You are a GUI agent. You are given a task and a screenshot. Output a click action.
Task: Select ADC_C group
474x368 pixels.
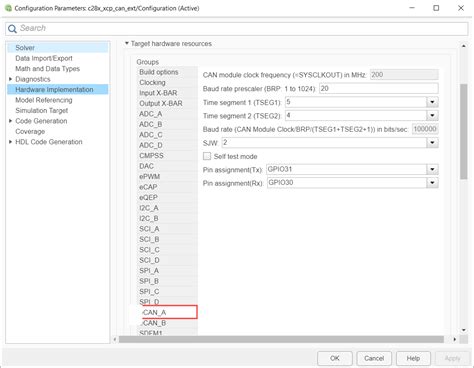pyautogui.click(x=167, y=135)
